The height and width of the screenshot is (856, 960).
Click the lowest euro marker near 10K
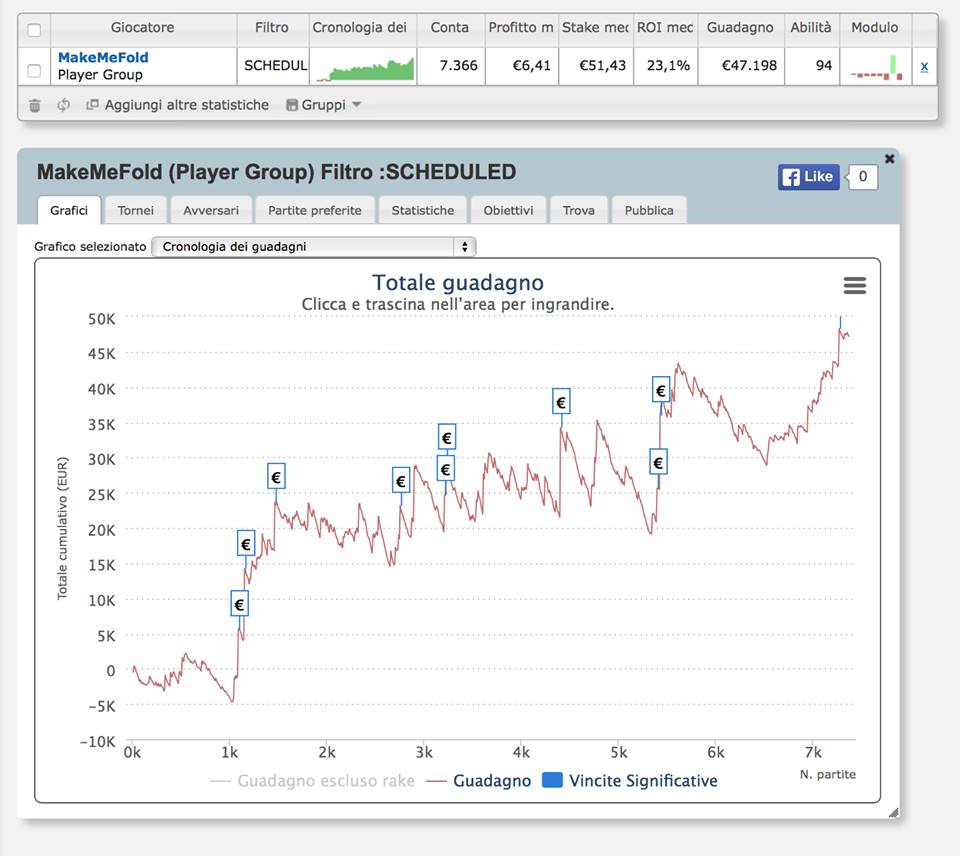[x=239, y=604]
